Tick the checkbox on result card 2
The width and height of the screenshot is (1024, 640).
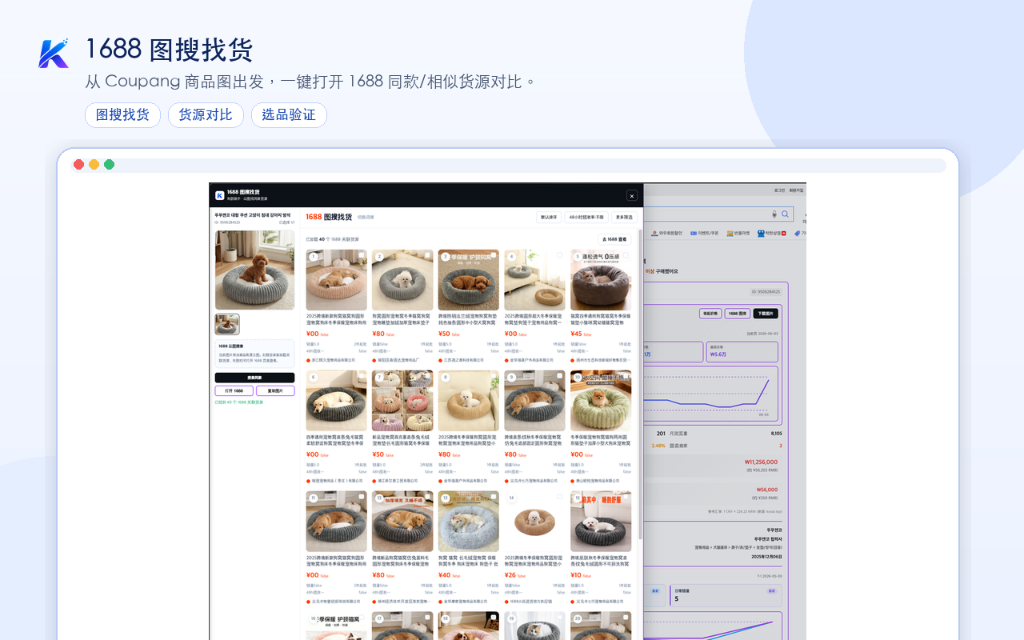(x=428, y=255)
